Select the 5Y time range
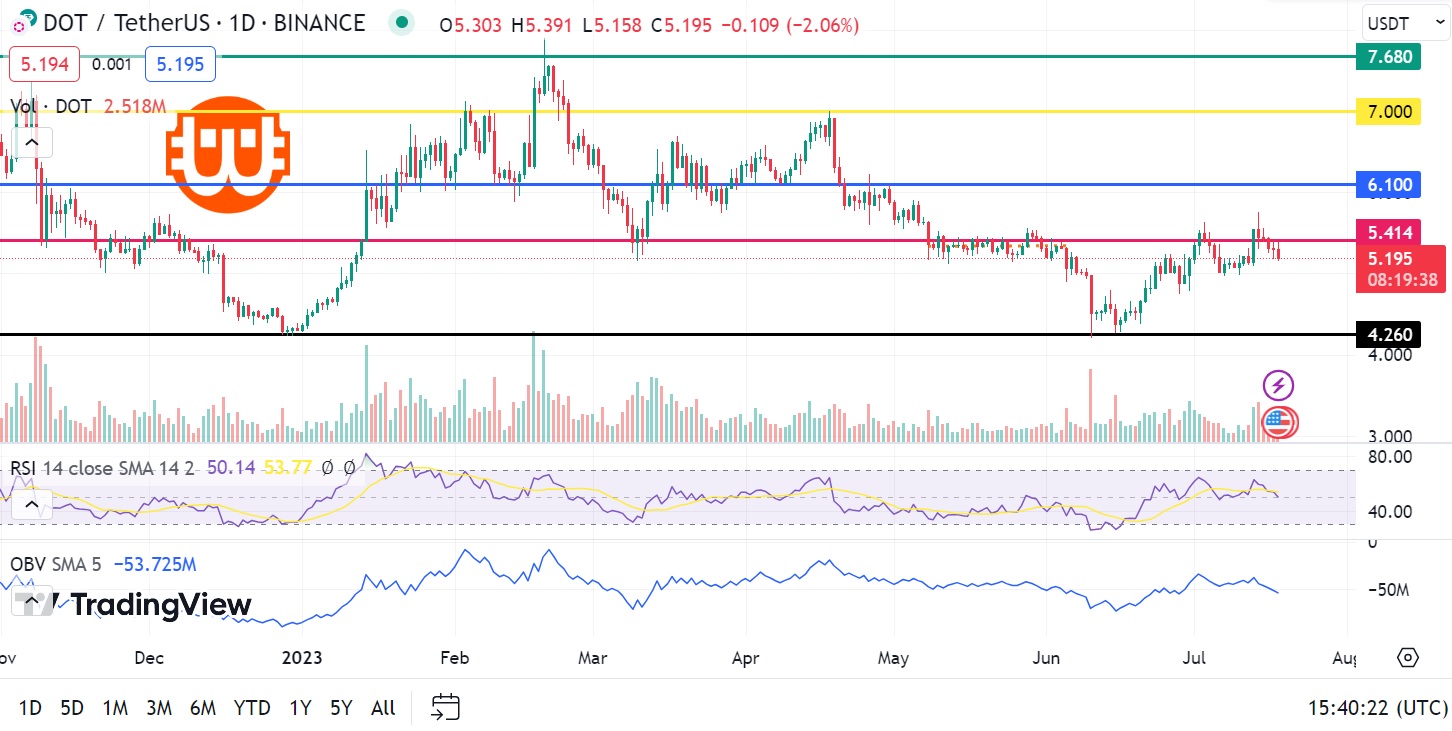 pyautogui.click(x=341, y=708)
